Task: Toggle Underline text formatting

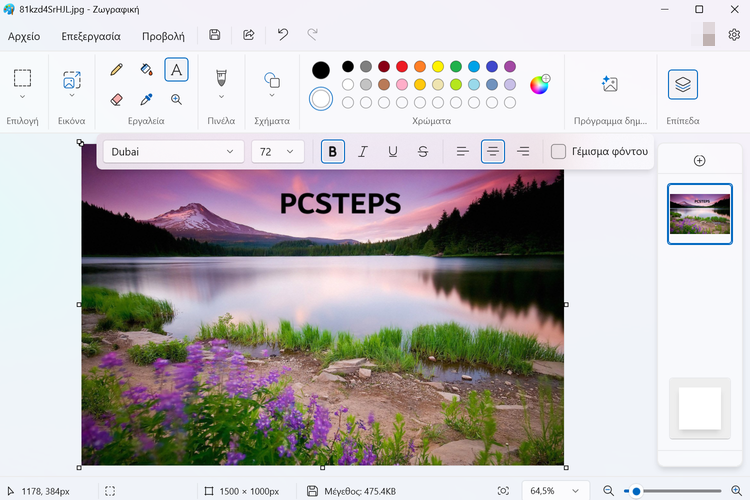Action: coord(393,152)
